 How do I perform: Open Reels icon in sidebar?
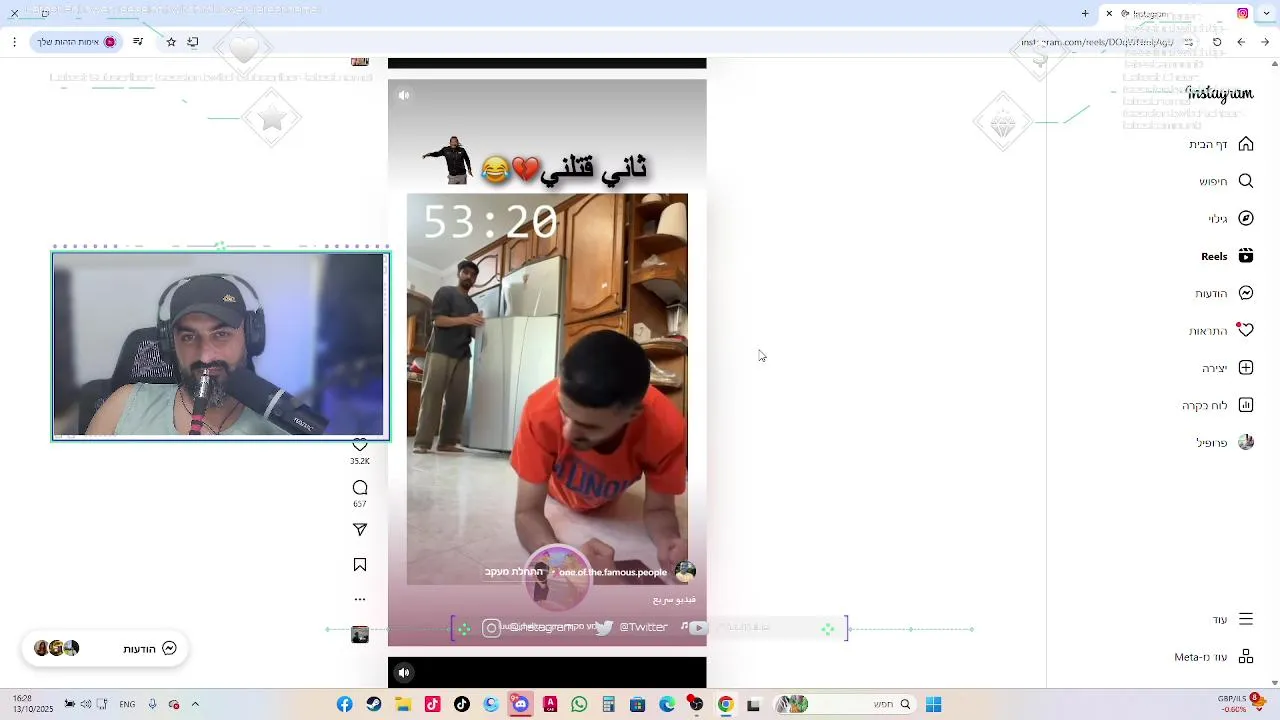tap(1246, 256)
